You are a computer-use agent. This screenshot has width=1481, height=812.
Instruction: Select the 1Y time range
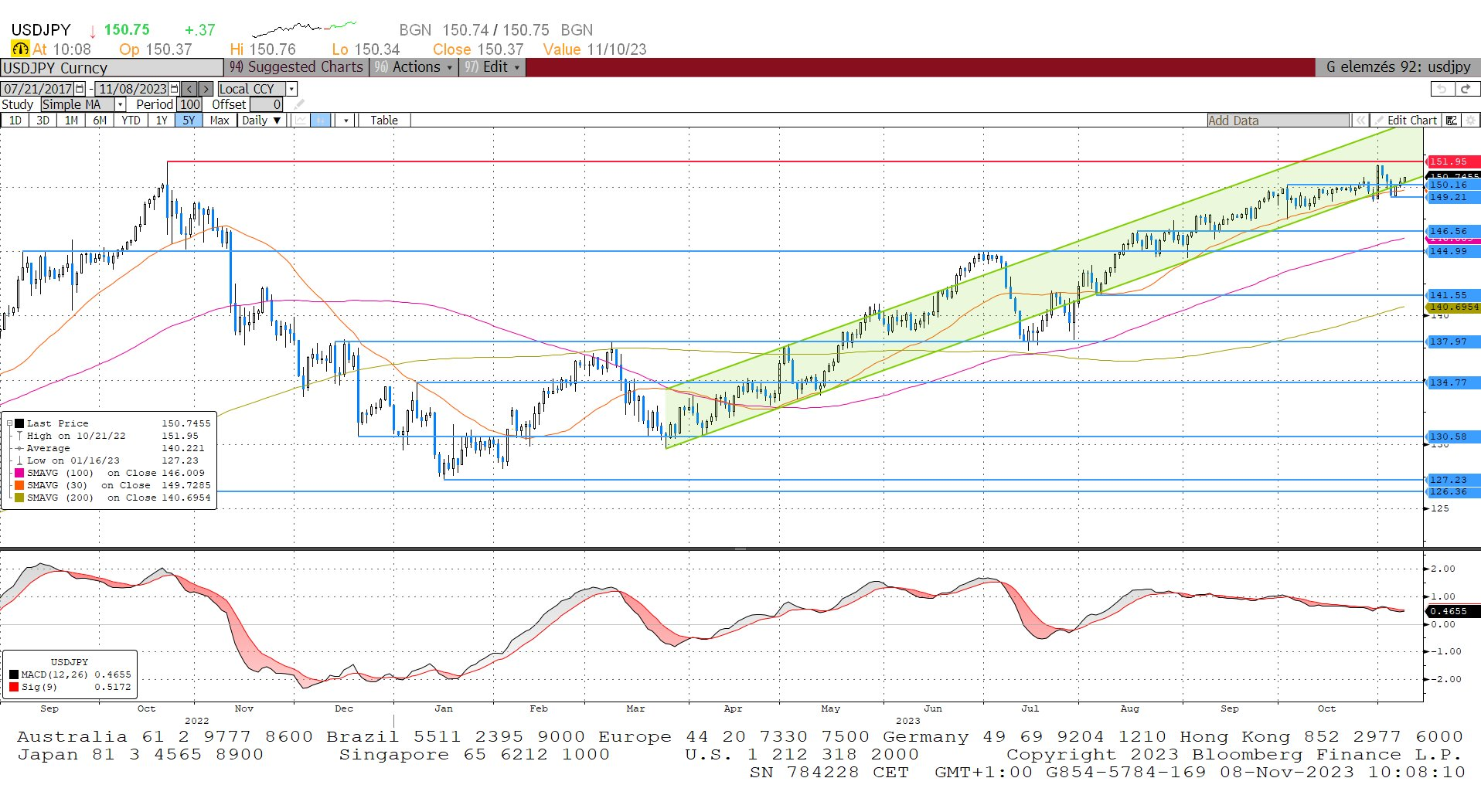tap(162, 120)
